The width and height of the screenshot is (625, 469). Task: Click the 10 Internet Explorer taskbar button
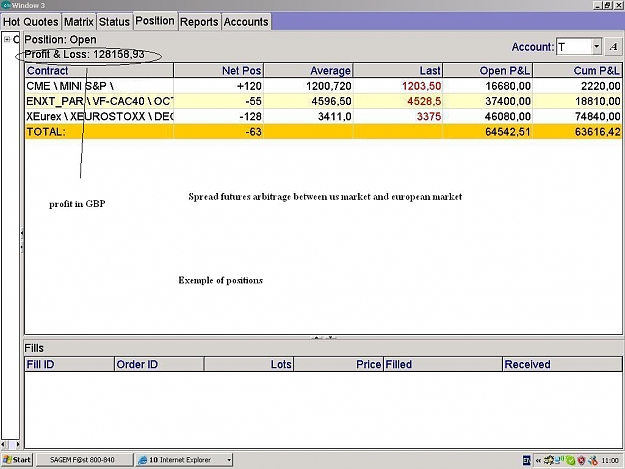(x=184, y=460)
